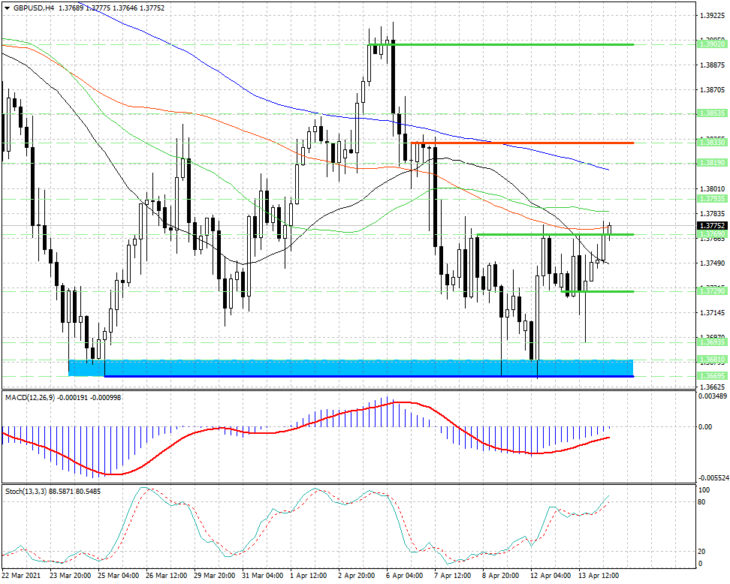
Task: Click the 1.38535 green price label
Action: [711, 113]
